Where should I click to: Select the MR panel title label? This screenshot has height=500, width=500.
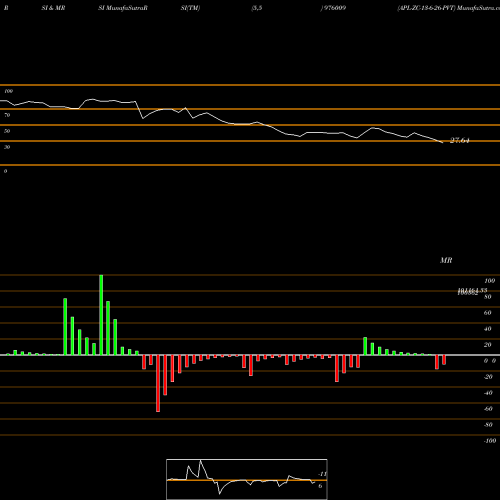(x=446, y=260)
